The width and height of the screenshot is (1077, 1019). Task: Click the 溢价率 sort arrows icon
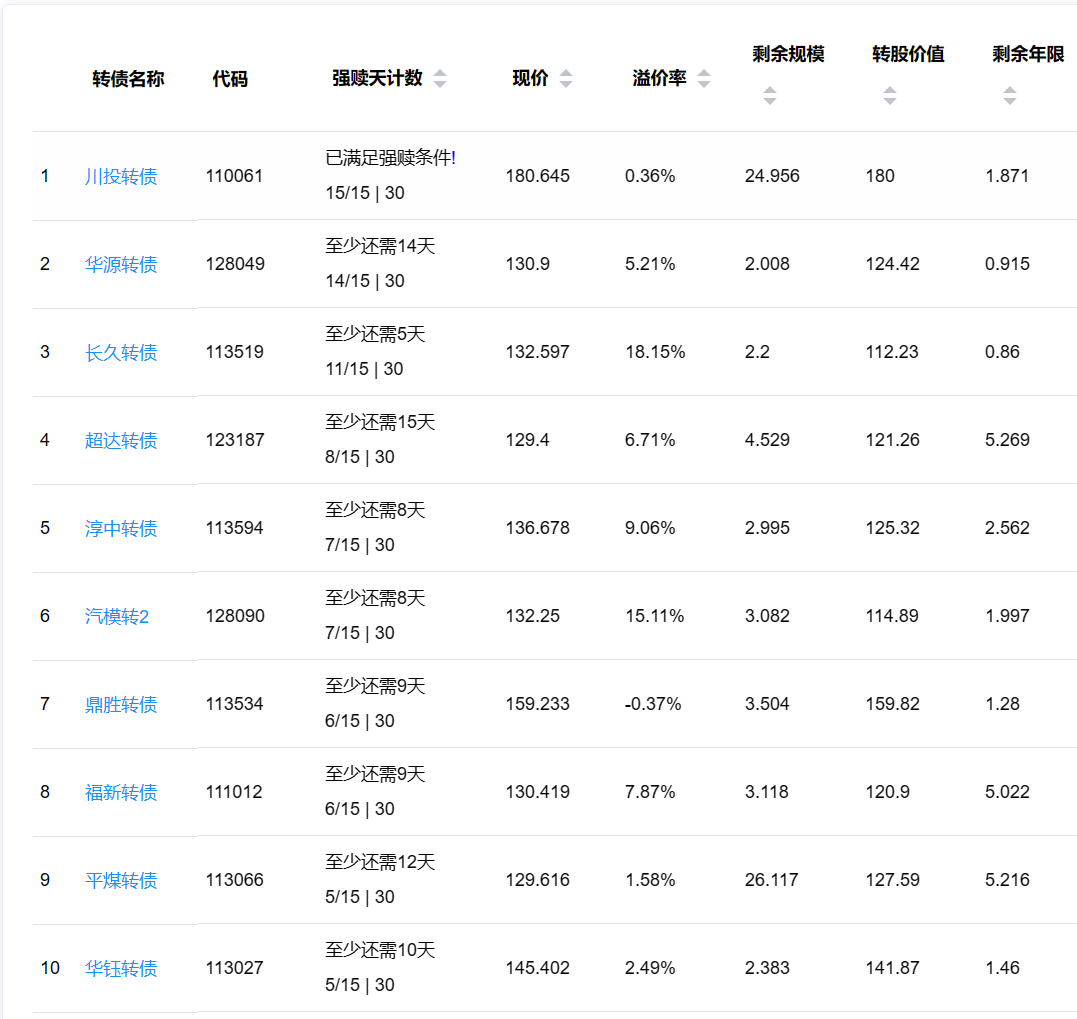[x=704, y=79]
